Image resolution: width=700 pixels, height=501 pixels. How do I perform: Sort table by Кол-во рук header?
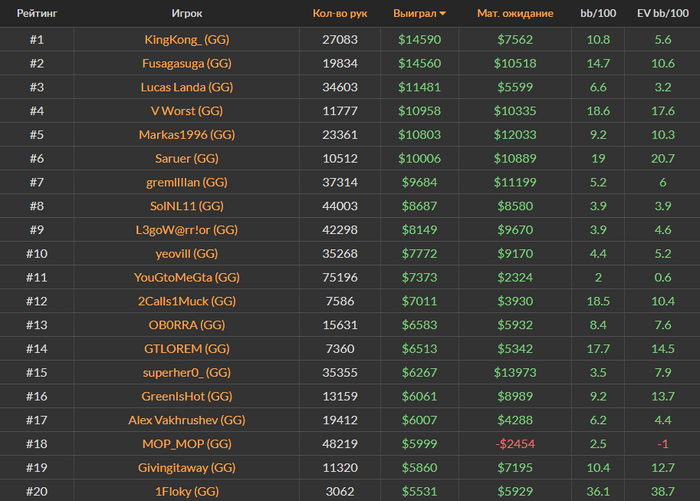(x=339, y=14)
